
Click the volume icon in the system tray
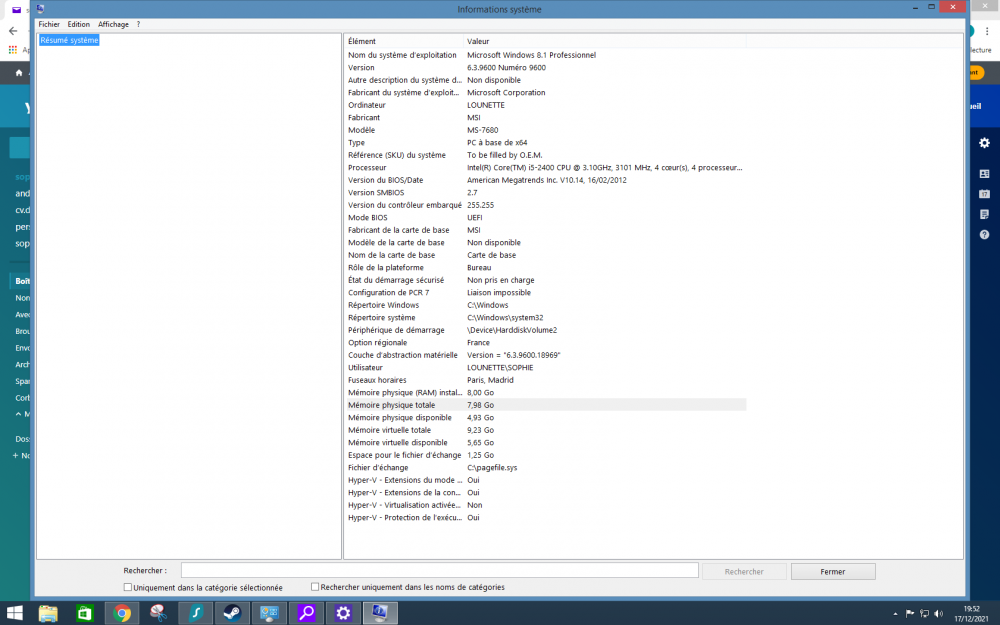[939, 613]
